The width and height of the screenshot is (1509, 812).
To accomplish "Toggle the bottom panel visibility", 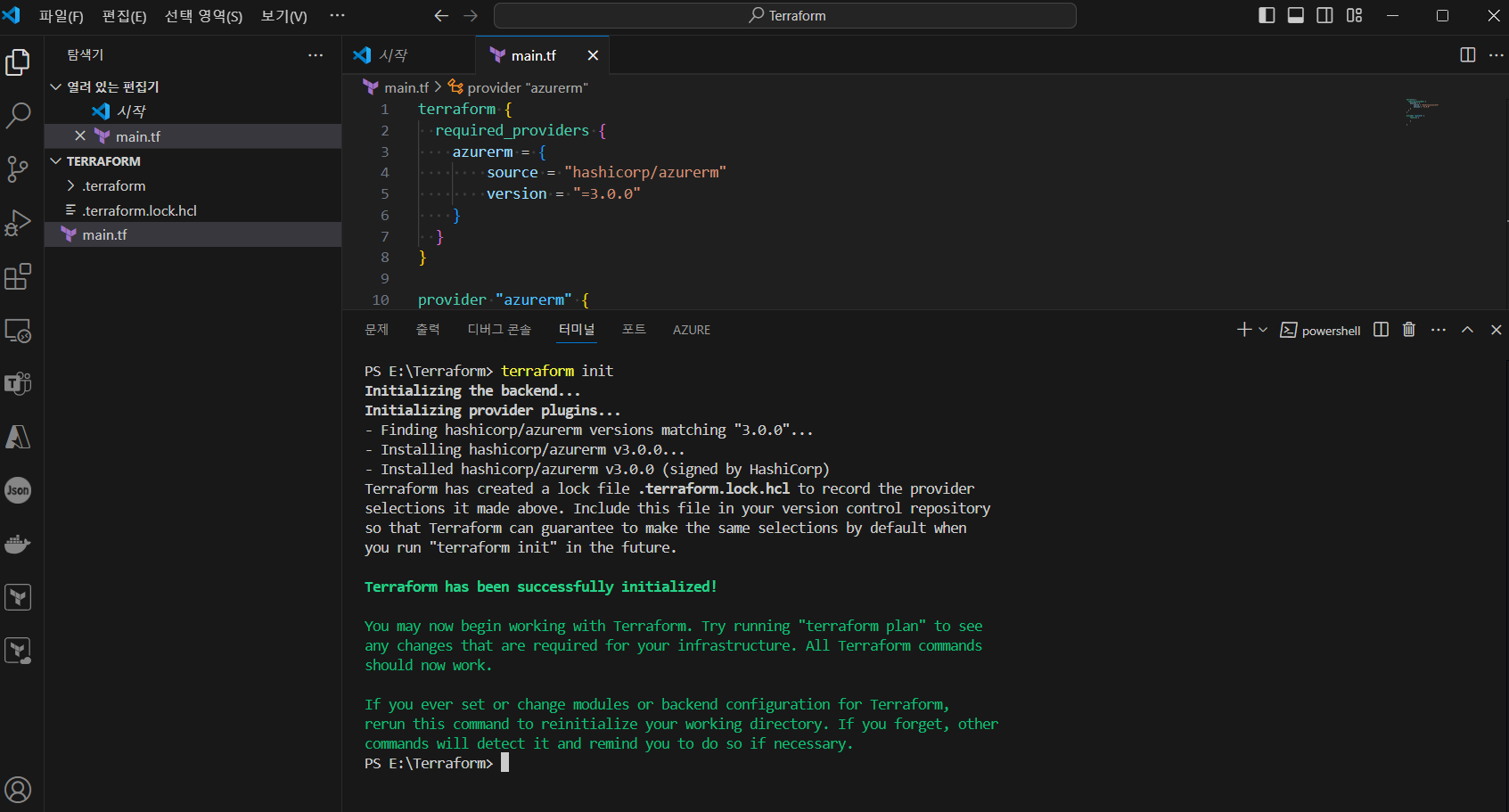I will [x=1296, y=15].
